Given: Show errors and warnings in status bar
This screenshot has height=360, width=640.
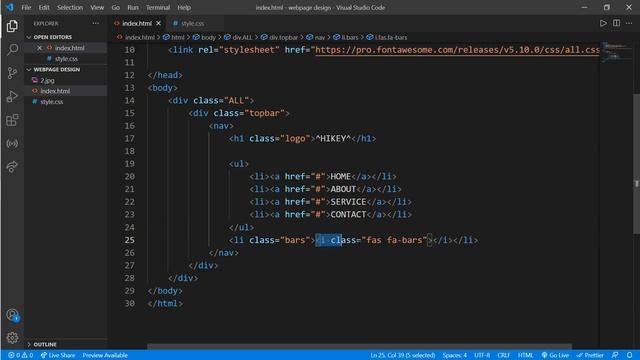Looking at the screenshot, I should (x=20, y=355).
